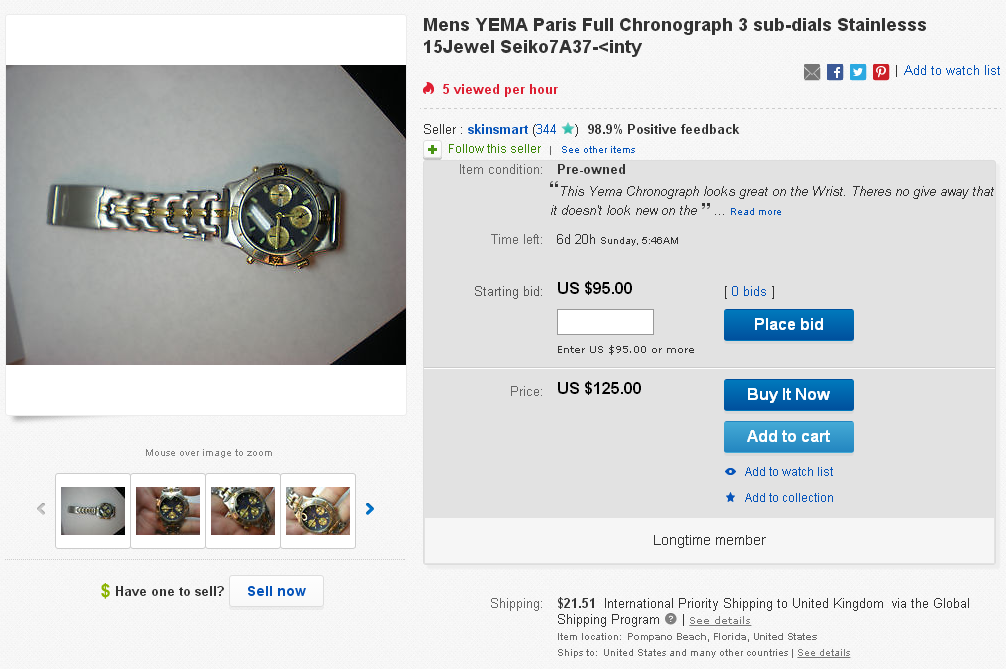Viewport: 1006px width, 669px height.
Task: Click the green plus follow seller icon
Action: coord(432,150)
